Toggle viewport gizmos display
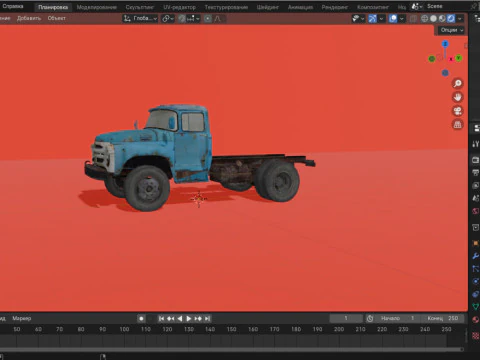480x360 pixels. click(x=372, y=19)
